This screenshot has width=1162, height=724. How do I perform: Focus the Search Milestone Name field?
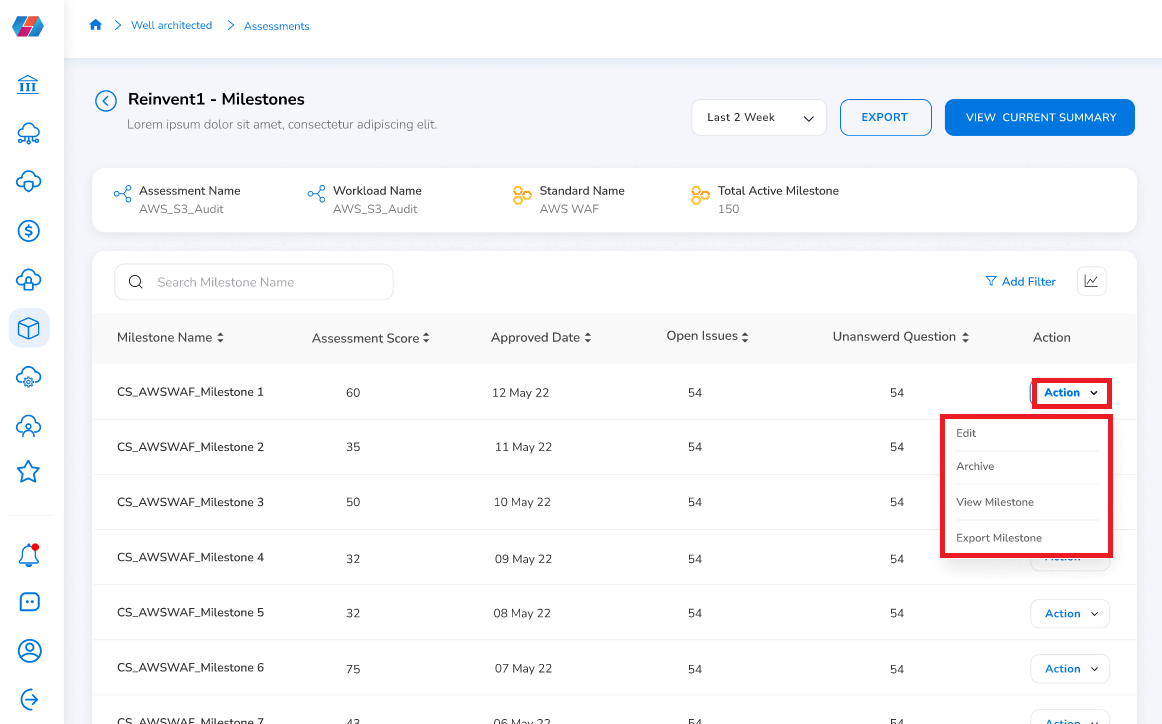coord(253,282)
